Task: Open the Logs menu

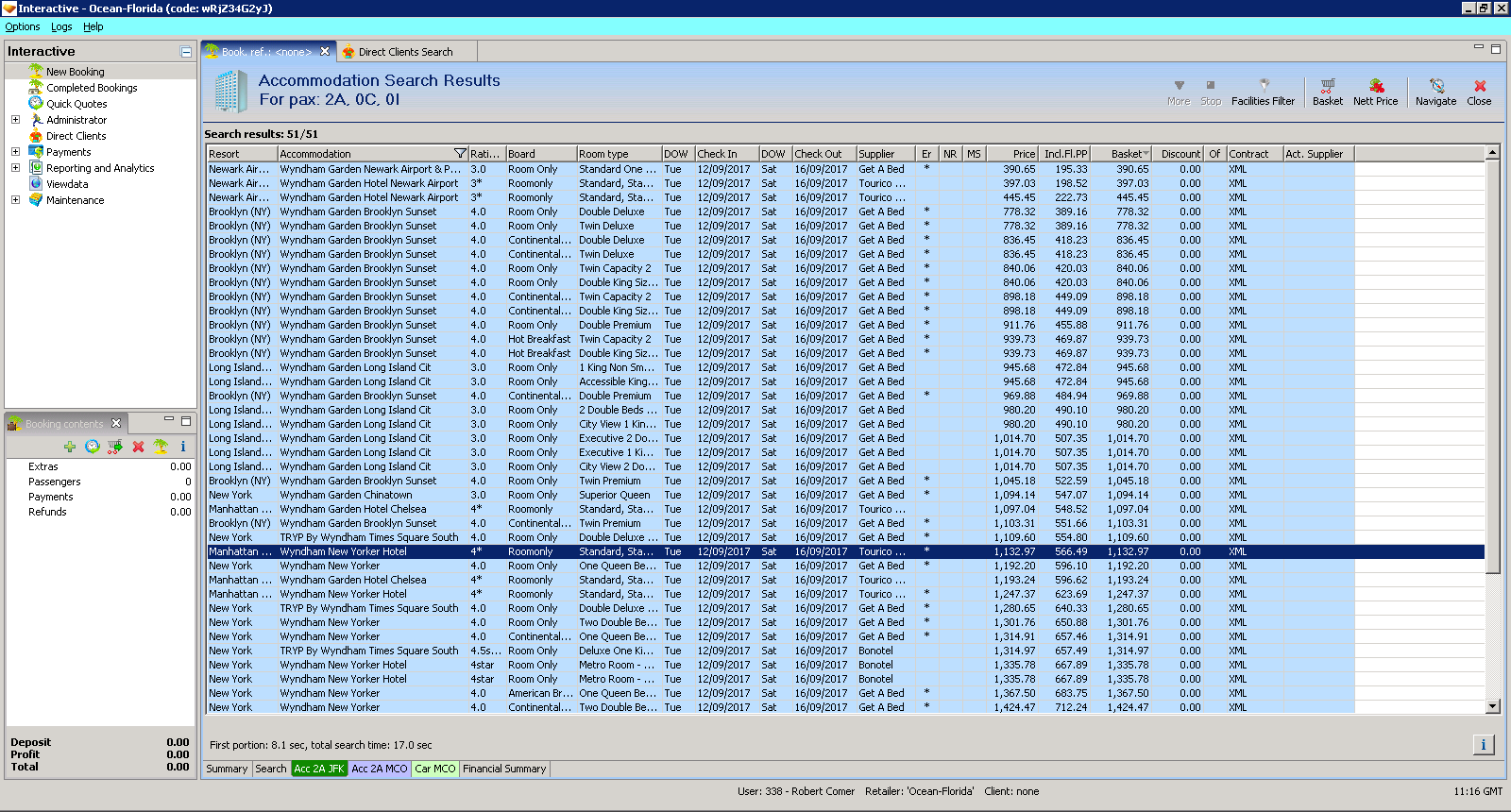Action: (x=61, y=27)
